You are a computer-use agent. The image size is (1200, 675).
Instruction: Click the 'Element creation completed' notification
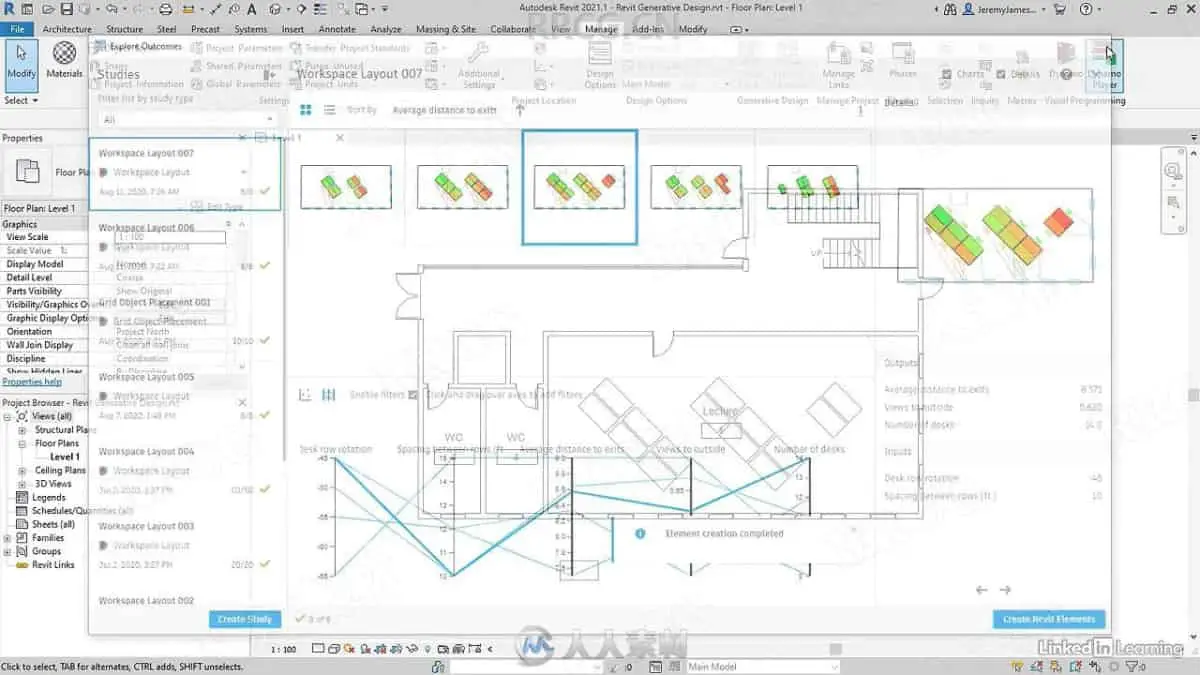click(745, 534)
